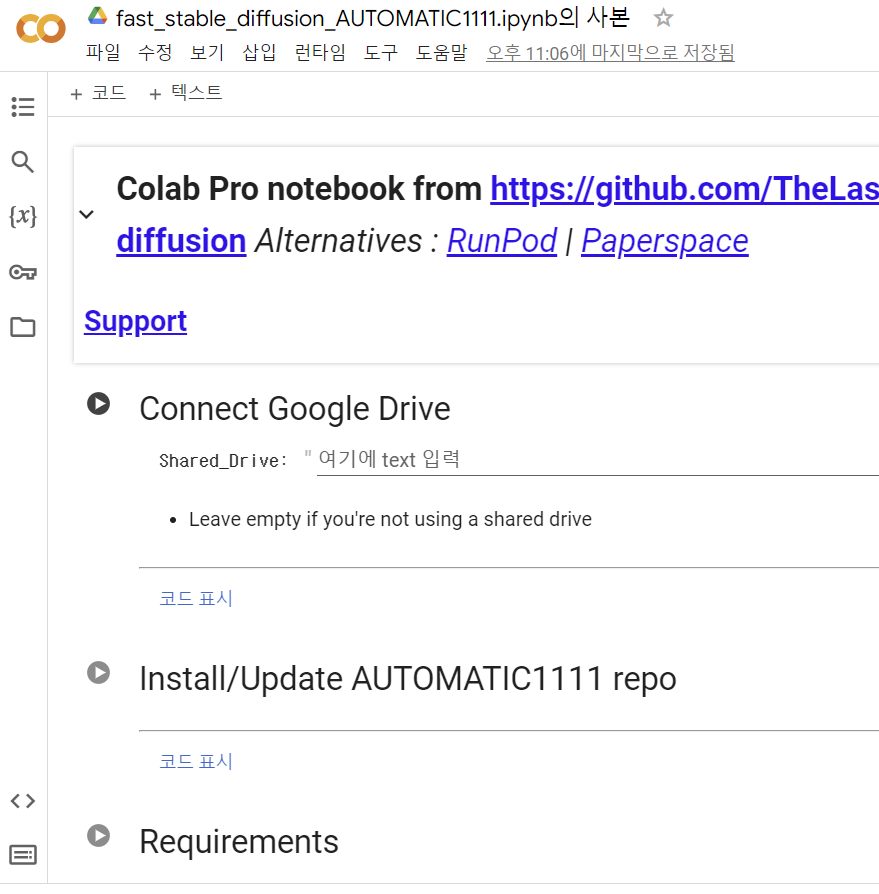The image size is (879, 894).
Task: Collapse the Colab Pro notebook header section
Action: [x=86, y=214]
